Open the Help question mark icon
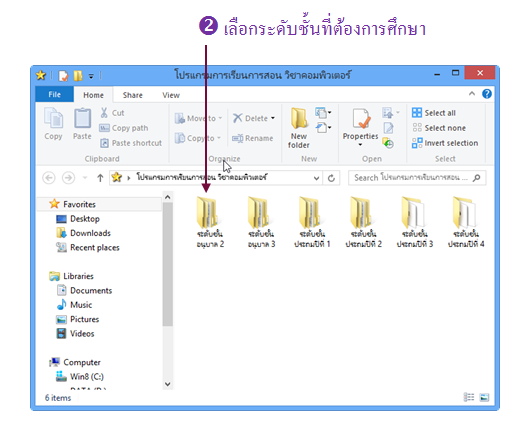This screenshot has width=527, height=426. tap(487, 94)
